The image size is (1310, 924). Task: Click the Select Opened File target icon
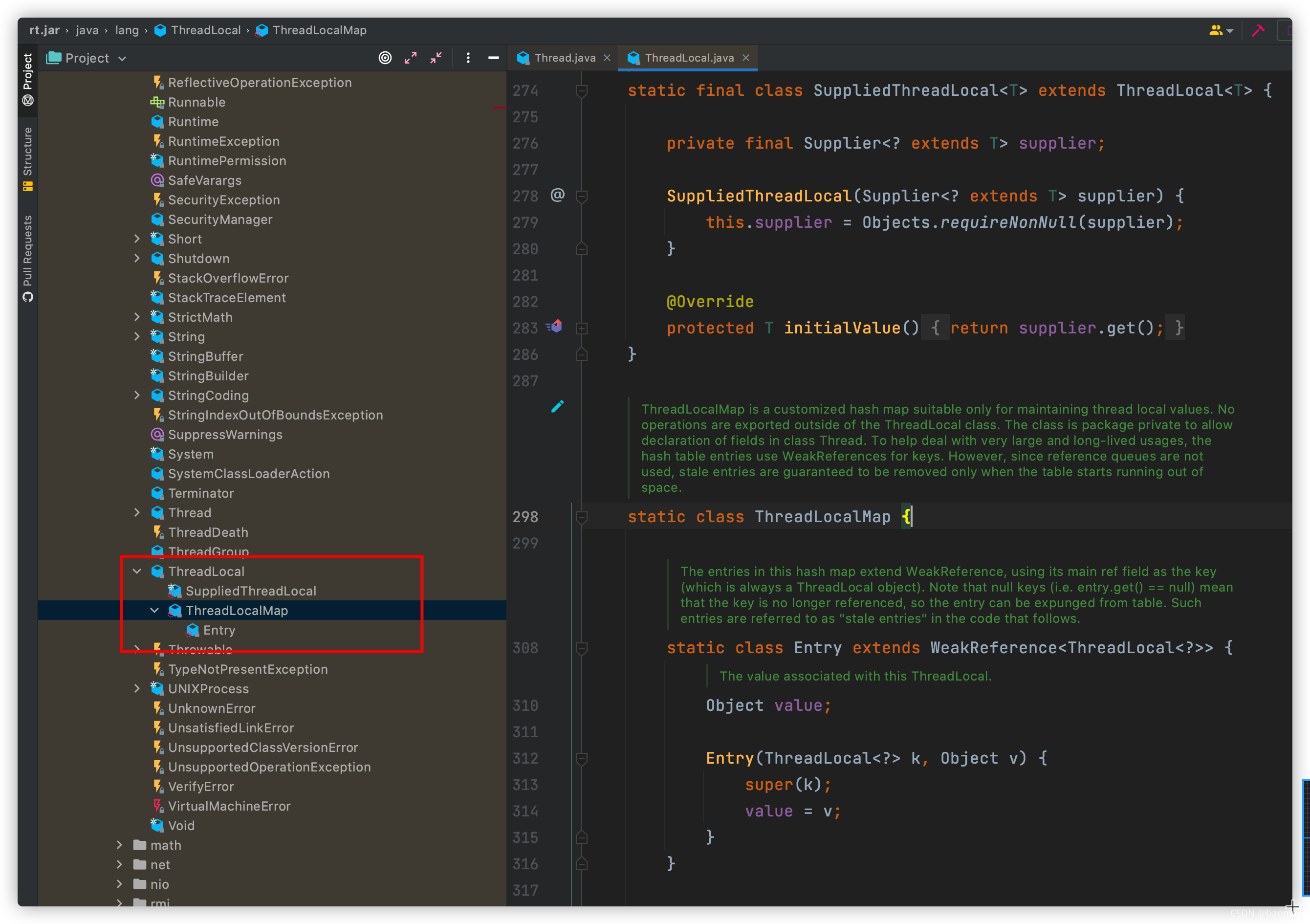[385, 58]
